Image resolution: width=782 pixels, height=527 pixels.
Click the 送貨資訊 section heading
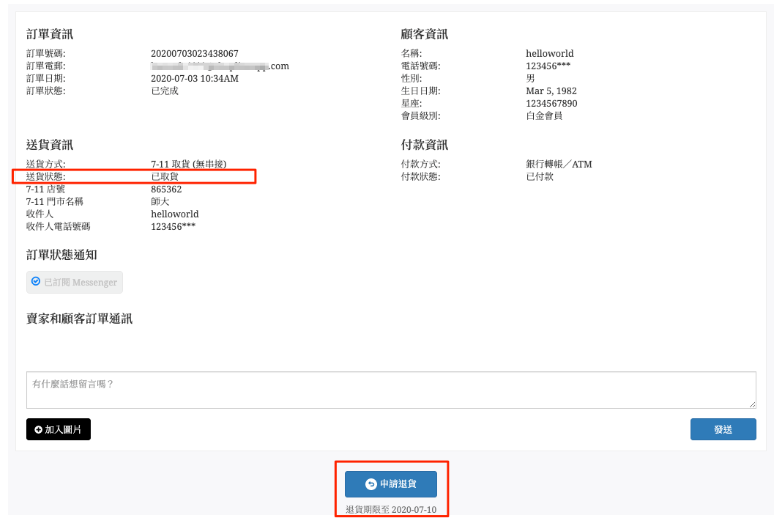coord(49,145)
